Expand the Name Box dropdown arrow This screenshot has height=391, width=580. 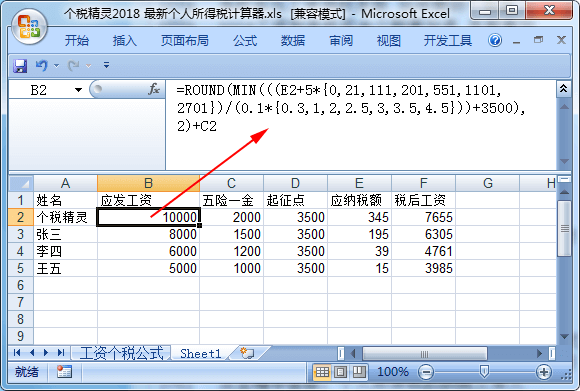pos(78,90)
